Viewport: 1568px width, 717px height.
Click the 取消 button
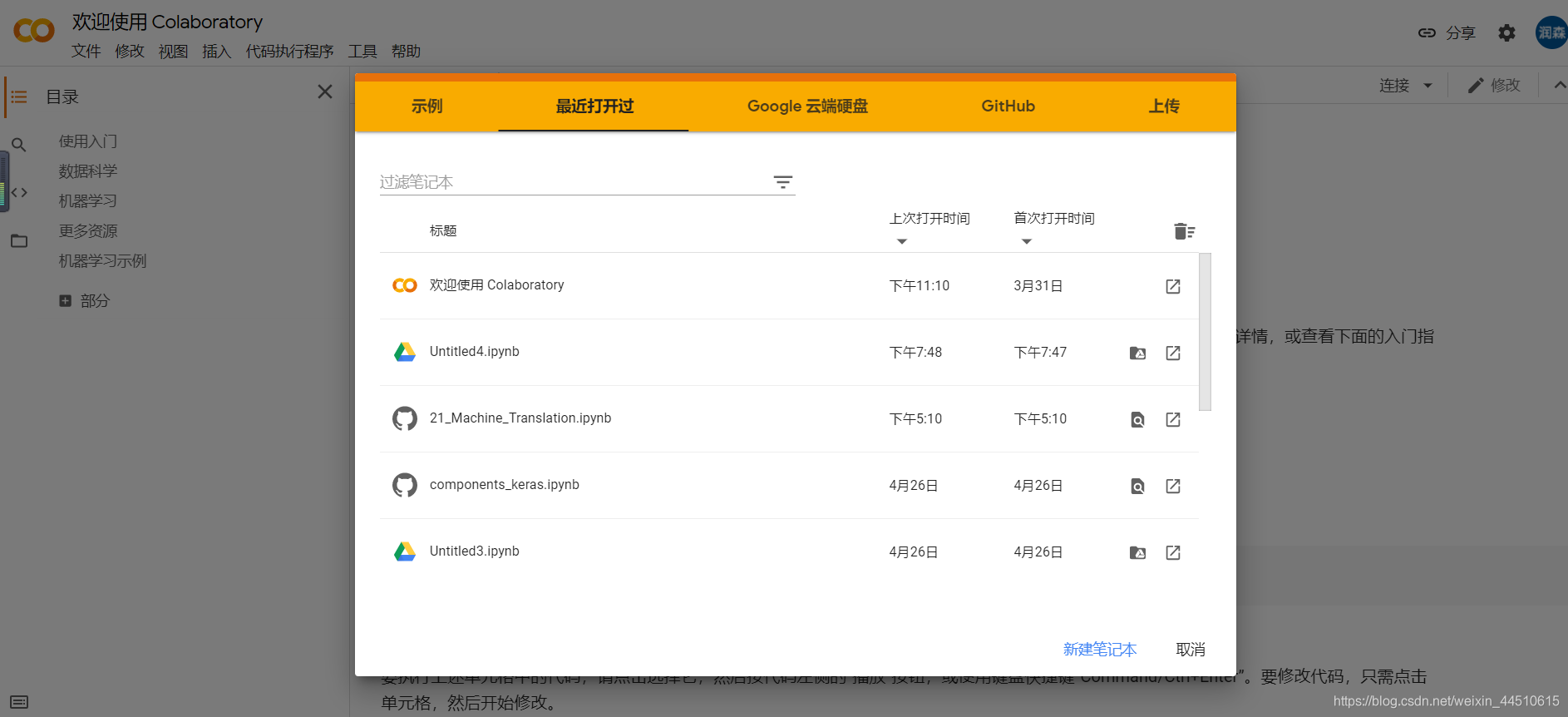pos(1191,649)
